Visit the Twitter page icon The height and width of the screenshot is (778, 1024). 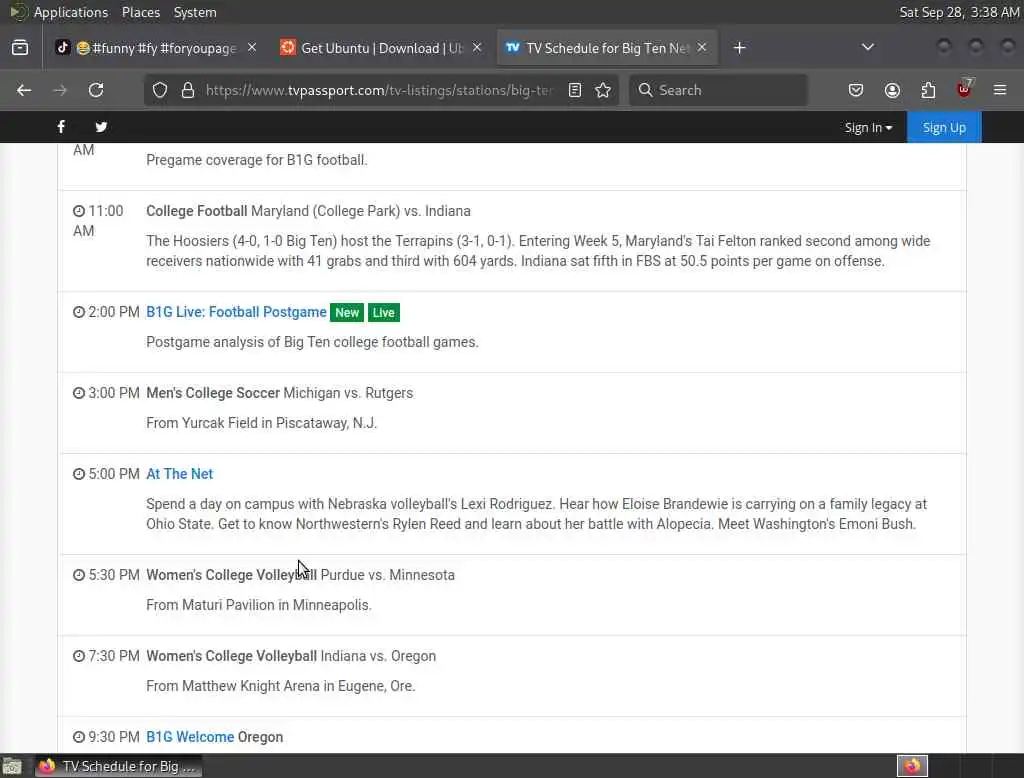pyautogui.click(x=101, y=127)
